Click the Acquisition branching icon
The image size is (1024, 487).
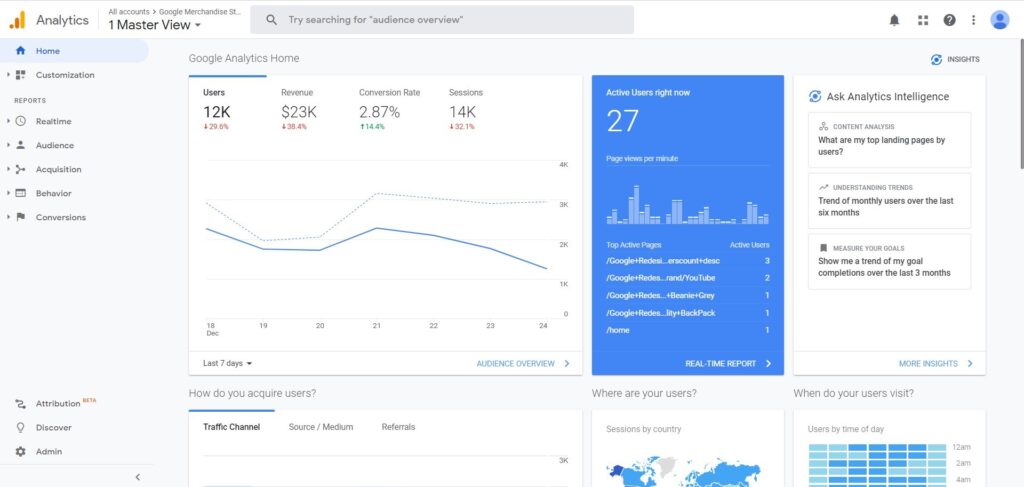[20, 169]
